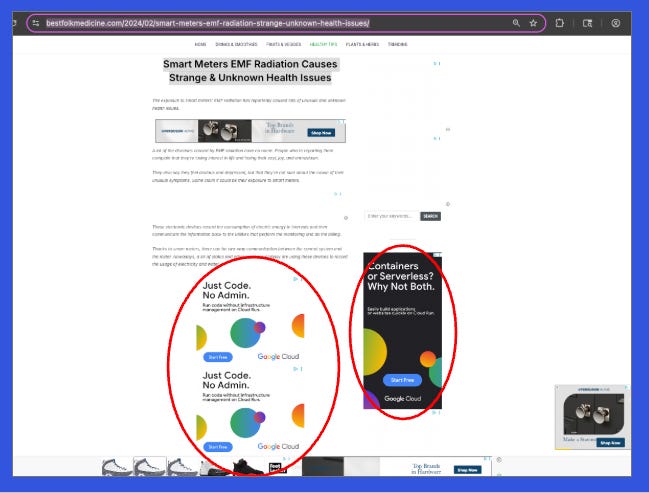The height and width of the screenshot is (493, 649).
Task: Click Google Cloud logo on first Just Code ad
Action: tap(278, 356)
